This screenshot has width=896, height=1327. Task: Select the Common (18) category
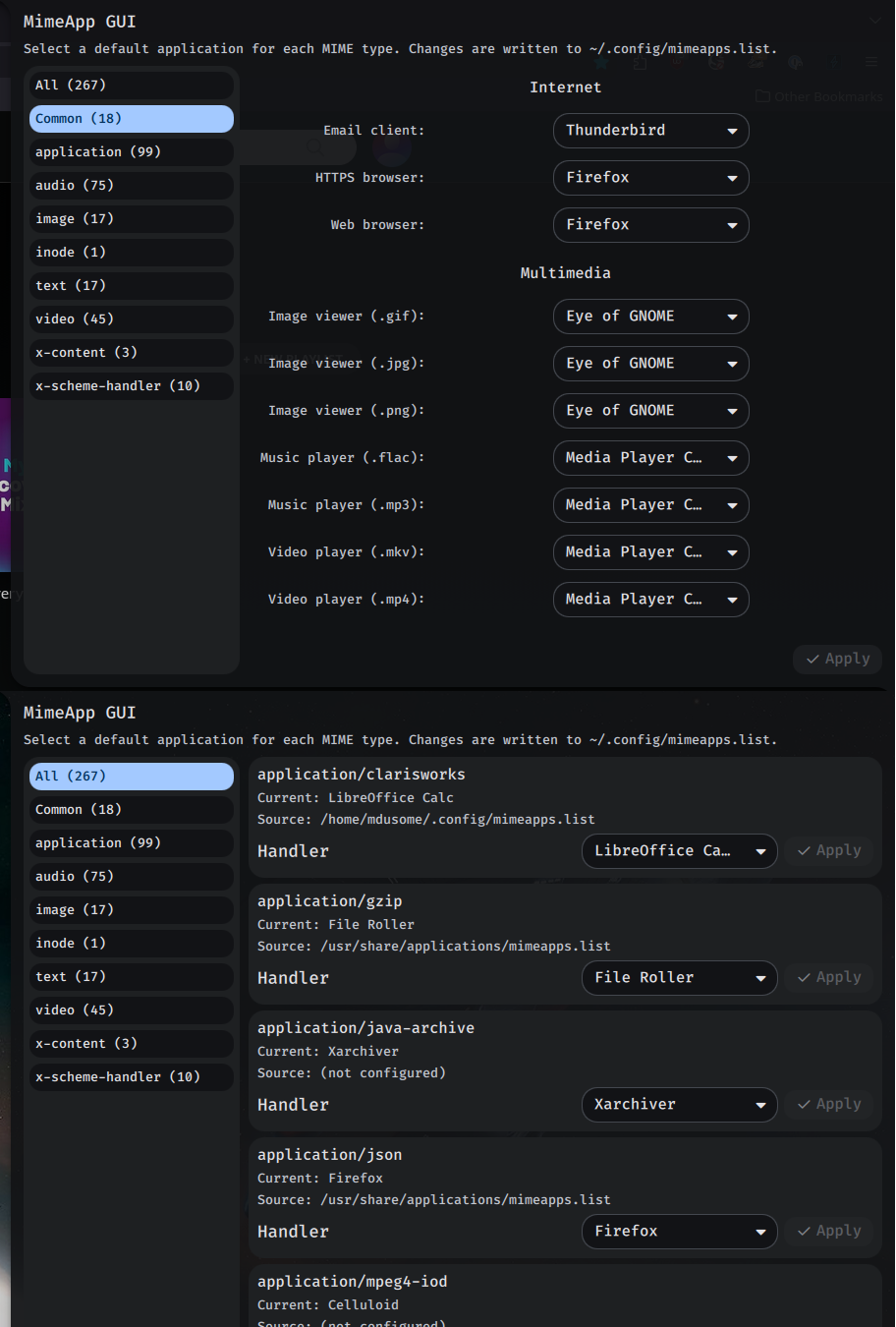131,118
